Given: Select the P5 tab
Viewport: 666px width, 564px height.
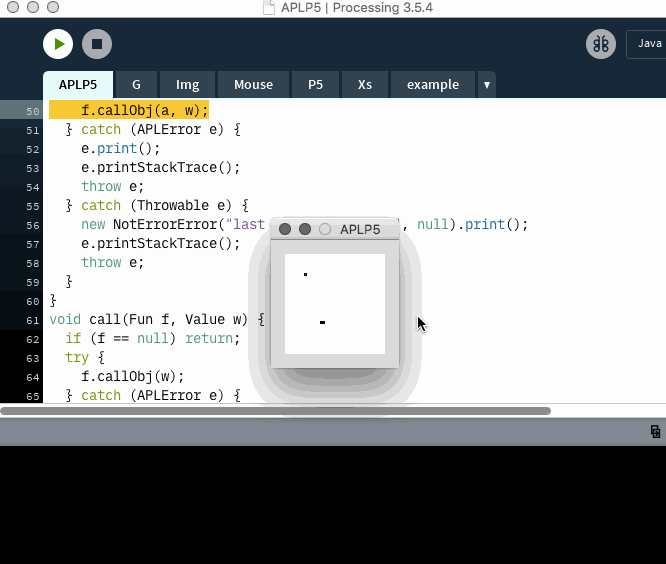Looking at the screenshot, I should tap(315, 85).
